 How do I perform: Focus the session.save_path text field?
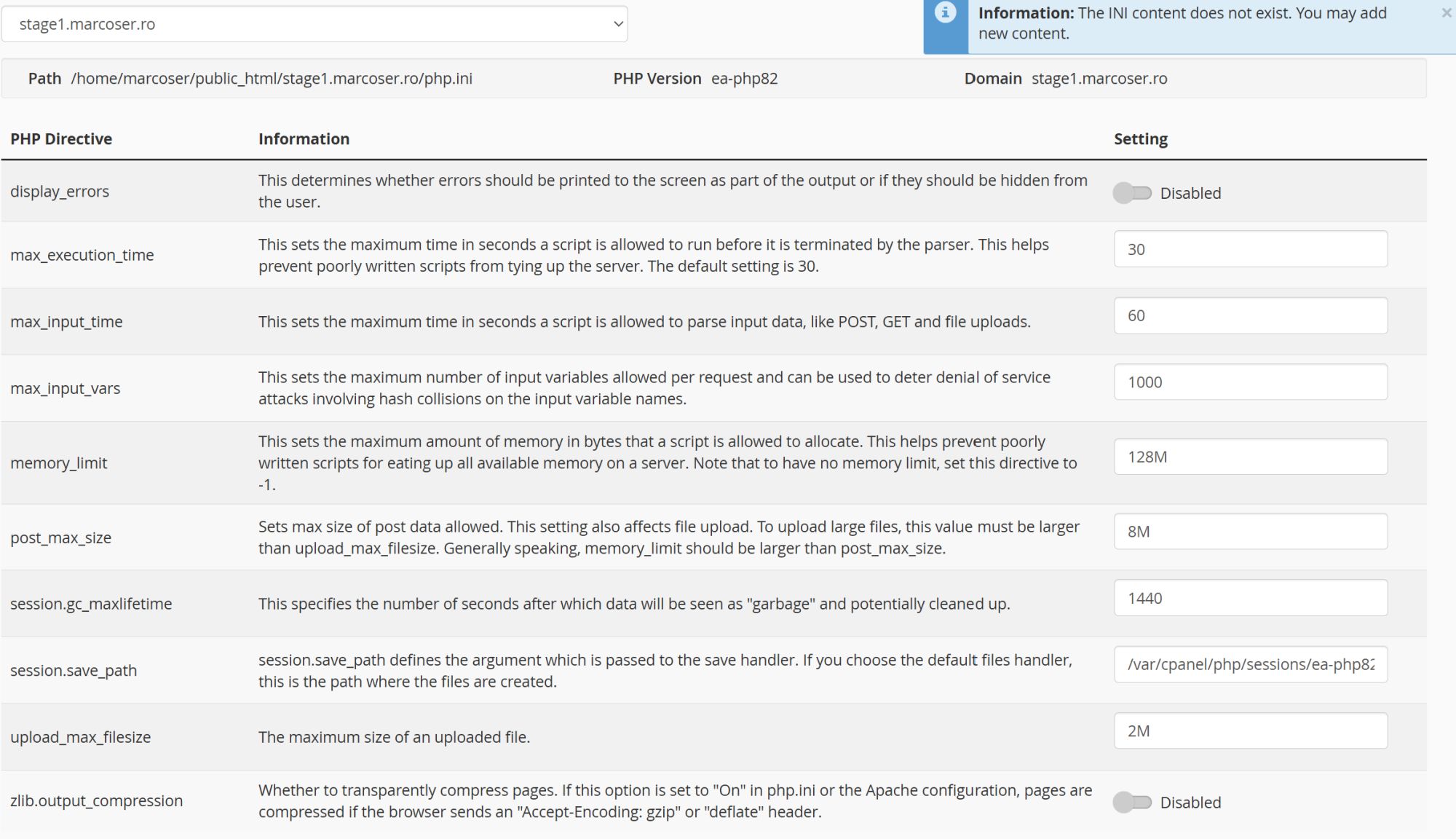coord(1250,664)
